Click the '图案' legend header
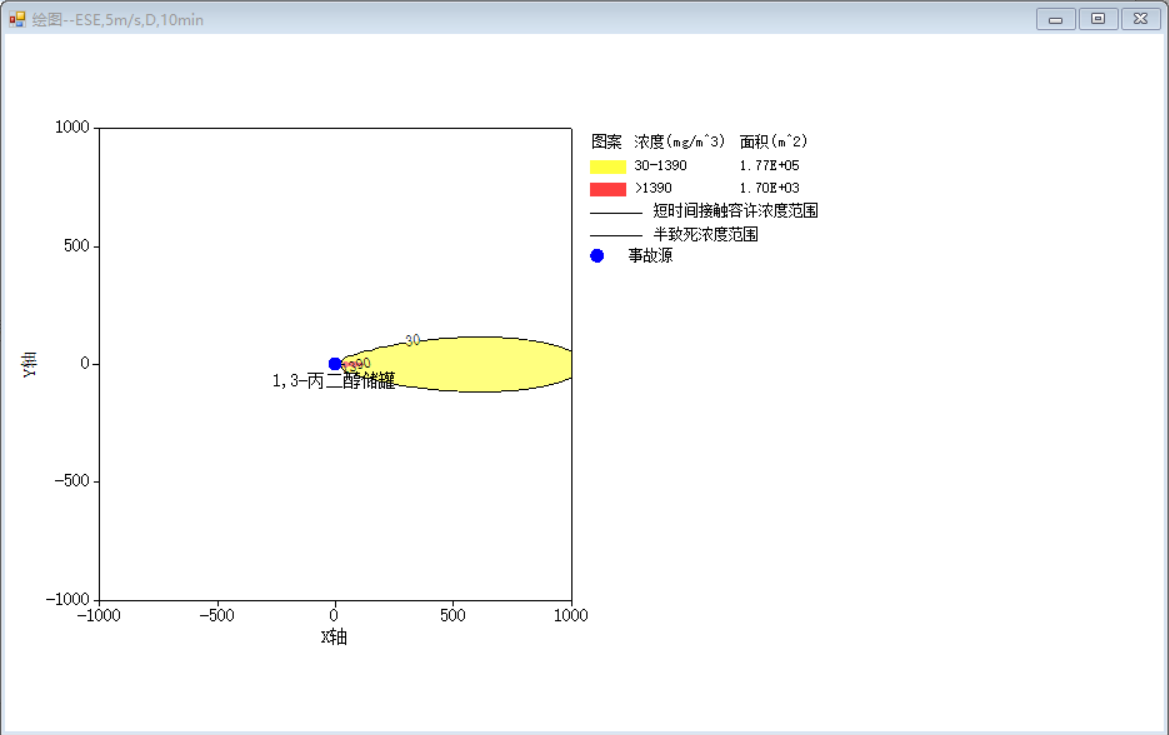This screenshot has width=1169, height=735. [x=606, y=142]
